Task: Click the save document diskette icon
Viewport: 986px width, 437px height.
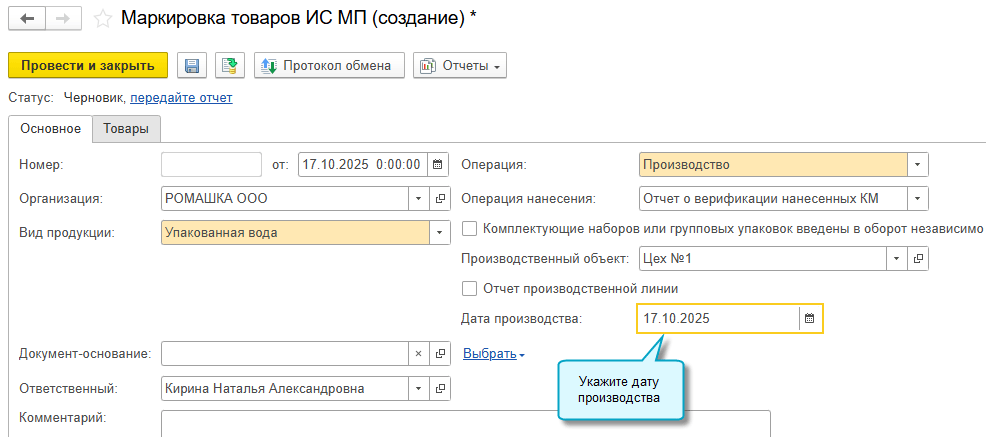Action: (192, 66)
